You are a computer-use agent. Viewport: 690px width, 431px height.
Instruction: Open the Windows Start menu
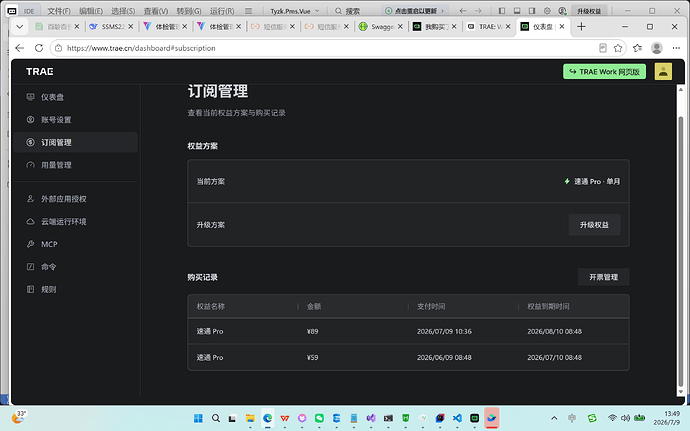[x=198, y=418]
